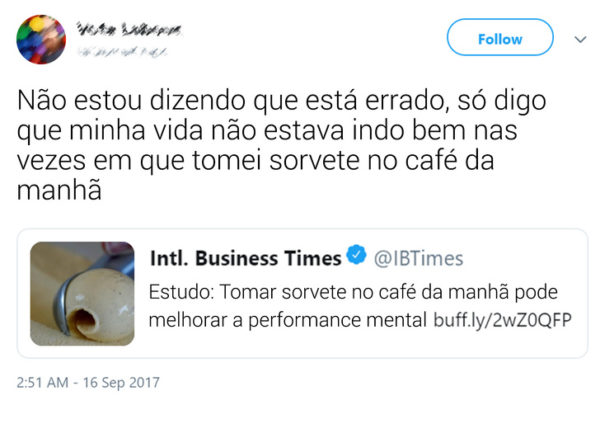Open the ice cream scoop thumbnail image

click(x=82, y=294)
